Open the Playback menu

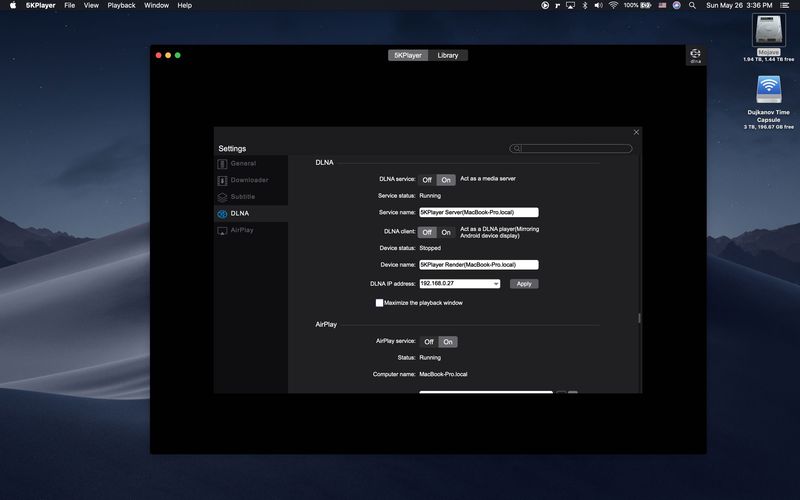point(121,5)
